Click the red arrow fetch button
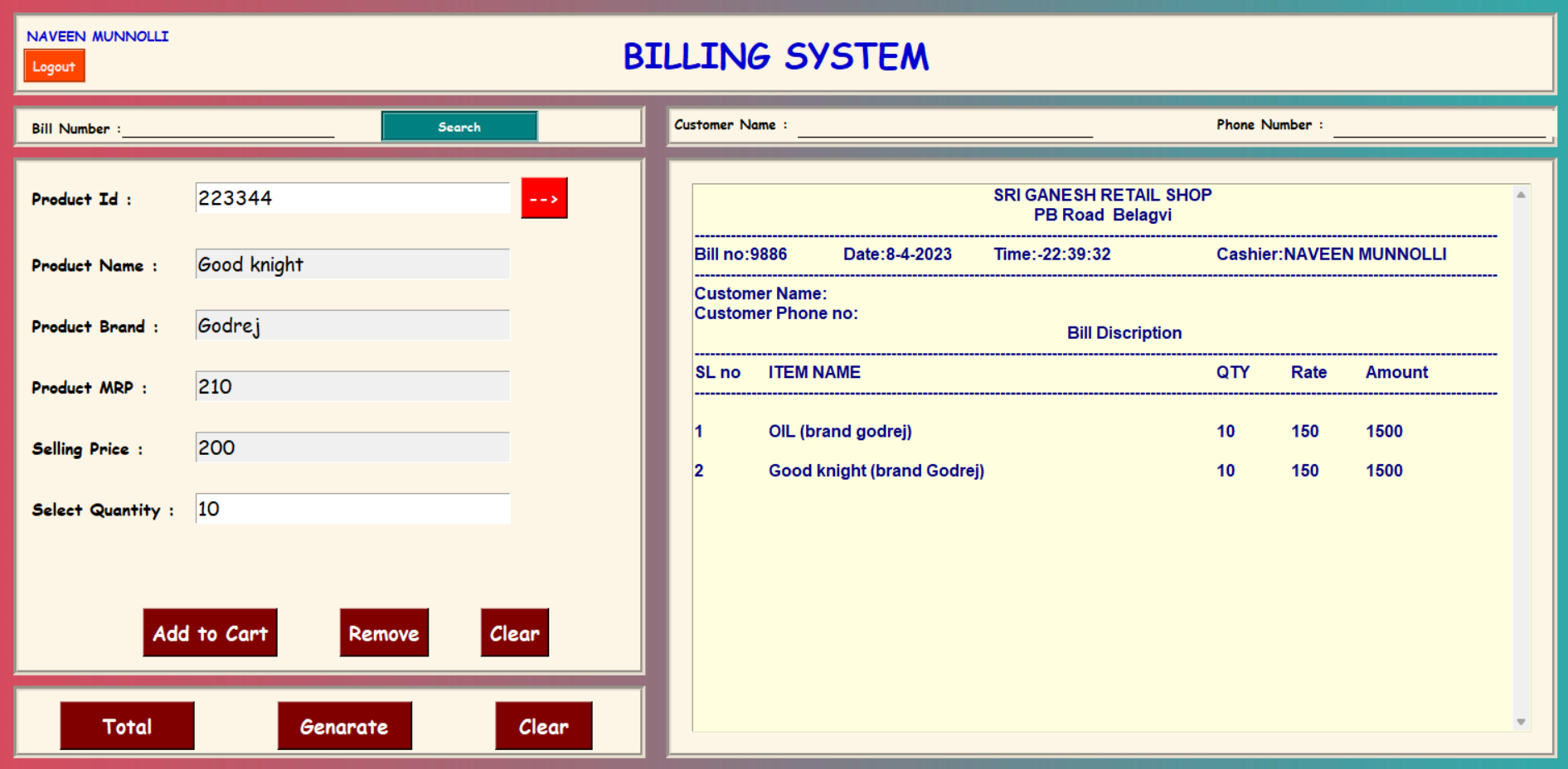The width and height of the screenshot is (1568, 769). coord(544,198)
